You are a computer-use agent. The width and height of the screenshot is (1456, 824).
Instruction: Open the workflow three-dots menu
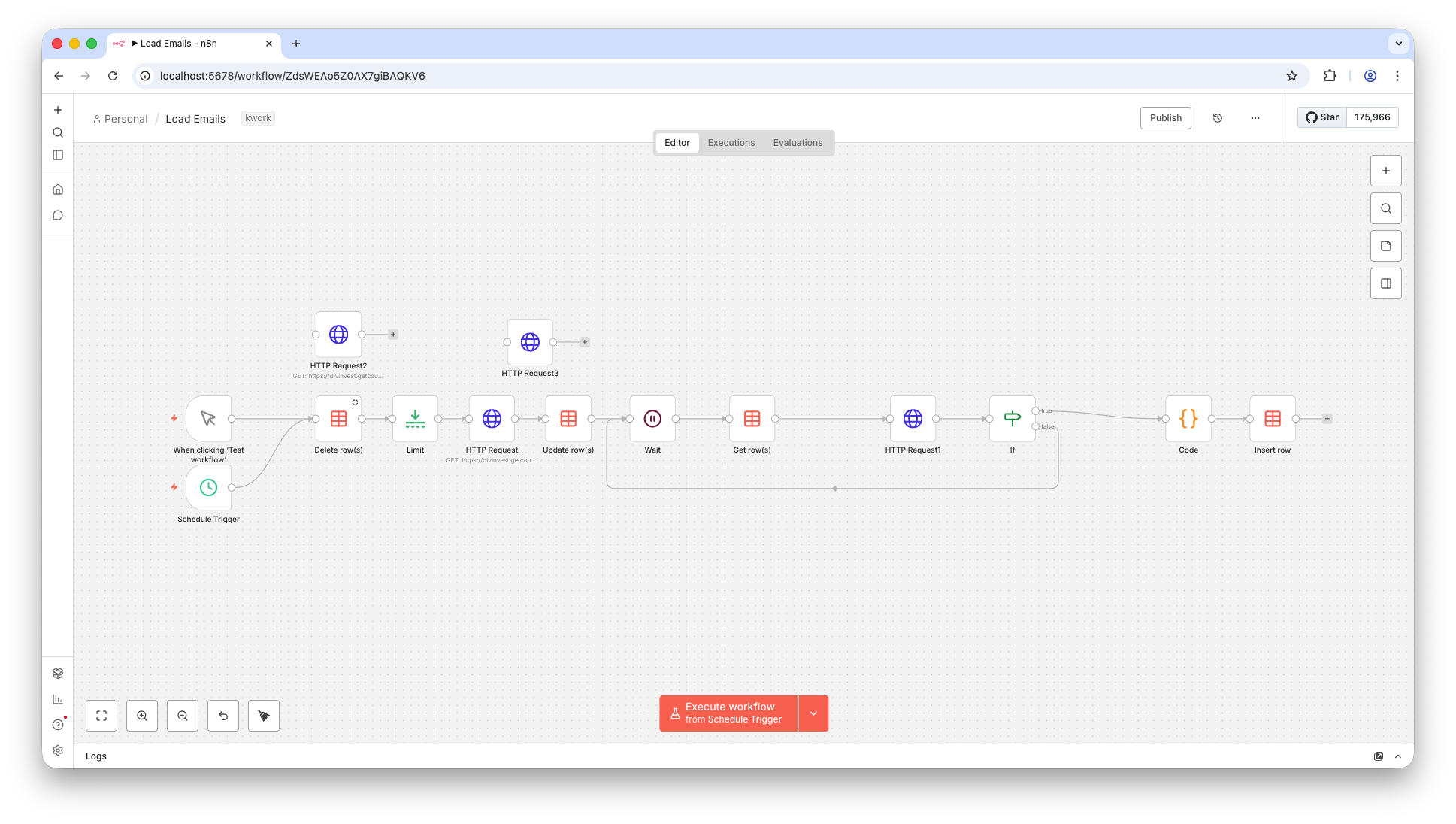(x=1255, y=118)
